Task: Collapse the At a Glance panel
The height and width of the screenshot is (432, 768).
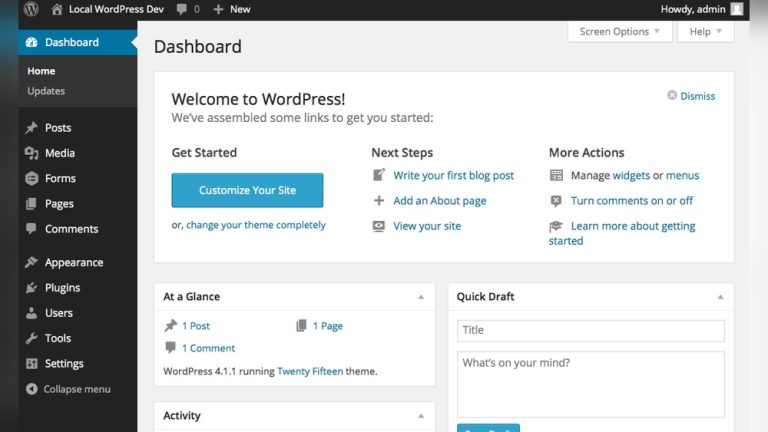Action: coord(421,297)
